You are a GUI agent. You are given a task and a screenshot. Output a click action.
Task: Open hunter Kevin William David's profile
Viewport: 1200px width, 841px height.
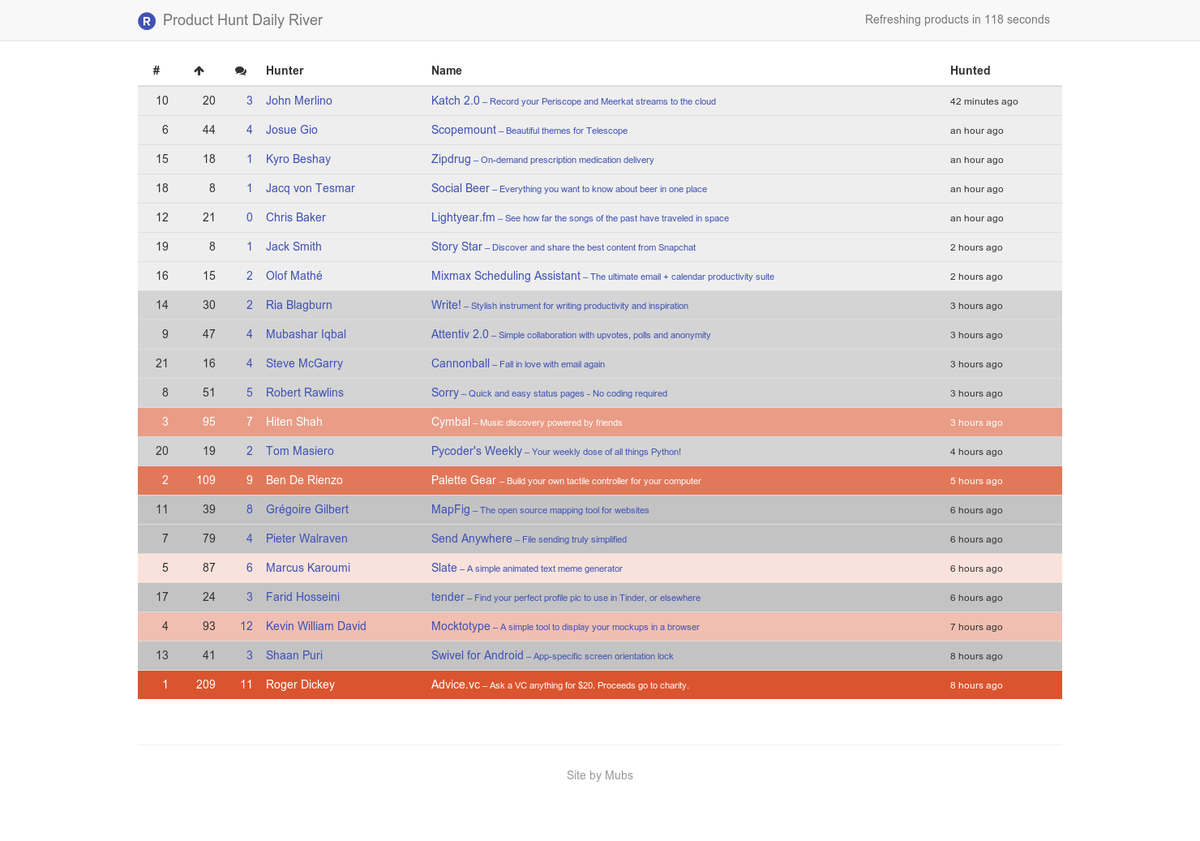click(x=316, y=626)
